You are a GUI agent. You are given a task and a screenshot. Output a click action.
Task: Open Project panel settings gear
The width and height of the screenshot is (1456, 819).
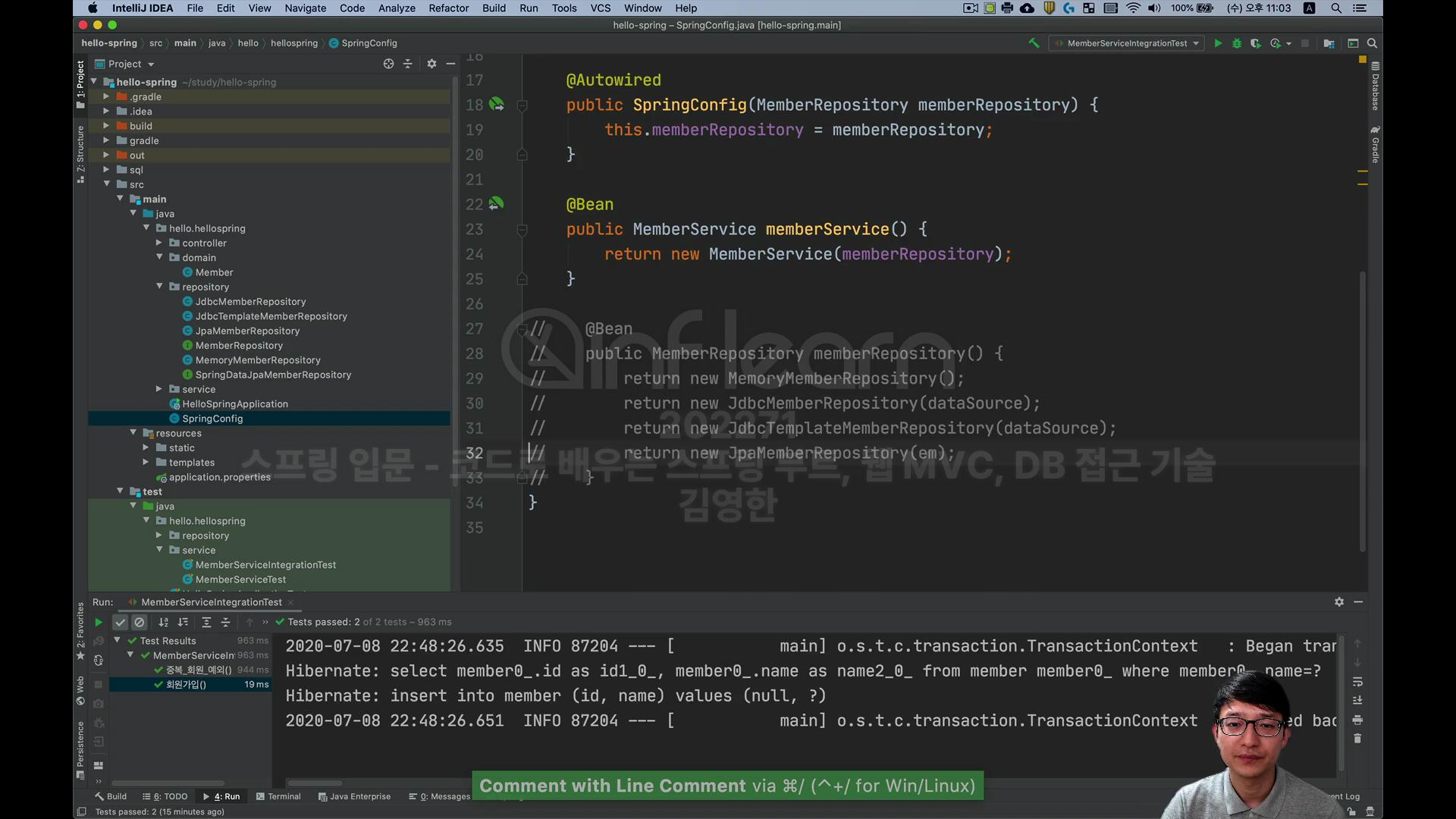click(431, 64)
